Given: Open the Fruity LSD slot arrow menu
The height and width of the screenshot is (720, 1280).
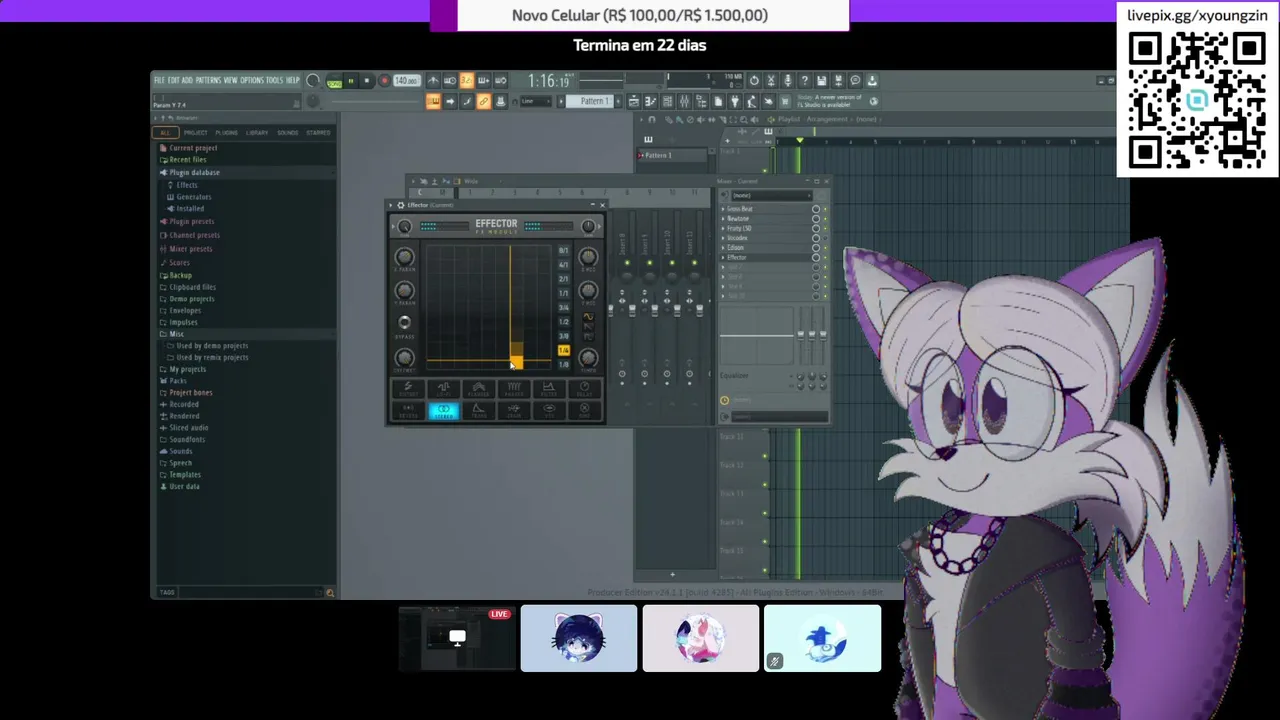Looking at the screenshot, I should [723, 228].
